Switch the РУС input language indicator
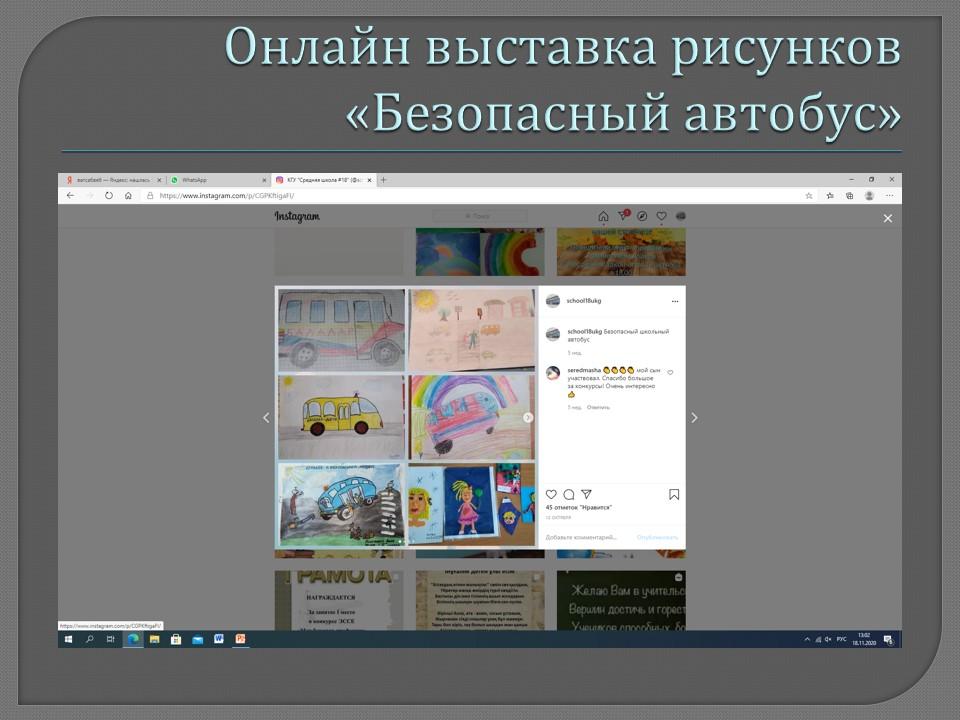The height and width of the screenshot is (720, 960). 841,639
